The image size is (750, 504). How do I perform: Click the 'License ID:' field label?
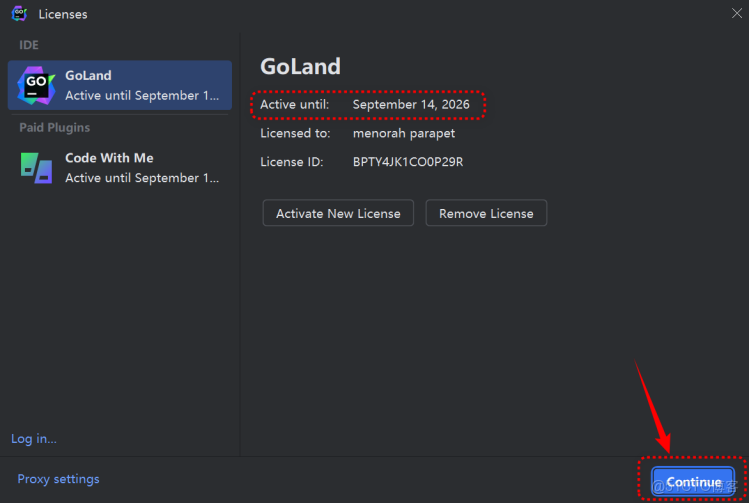[291, 161]
